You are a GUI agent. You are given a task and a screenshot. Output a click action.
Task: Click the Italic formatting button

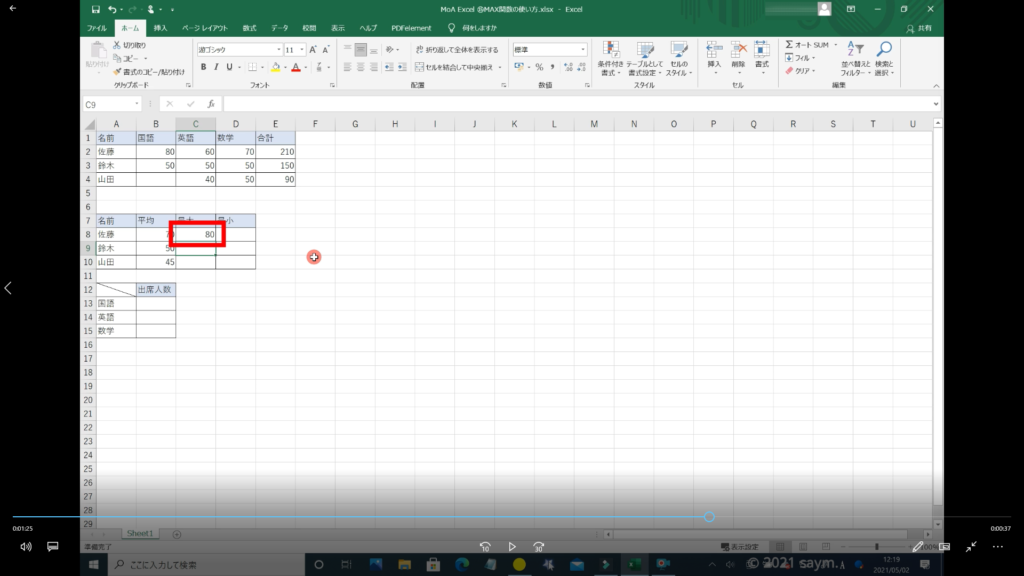tap(216, 67)
